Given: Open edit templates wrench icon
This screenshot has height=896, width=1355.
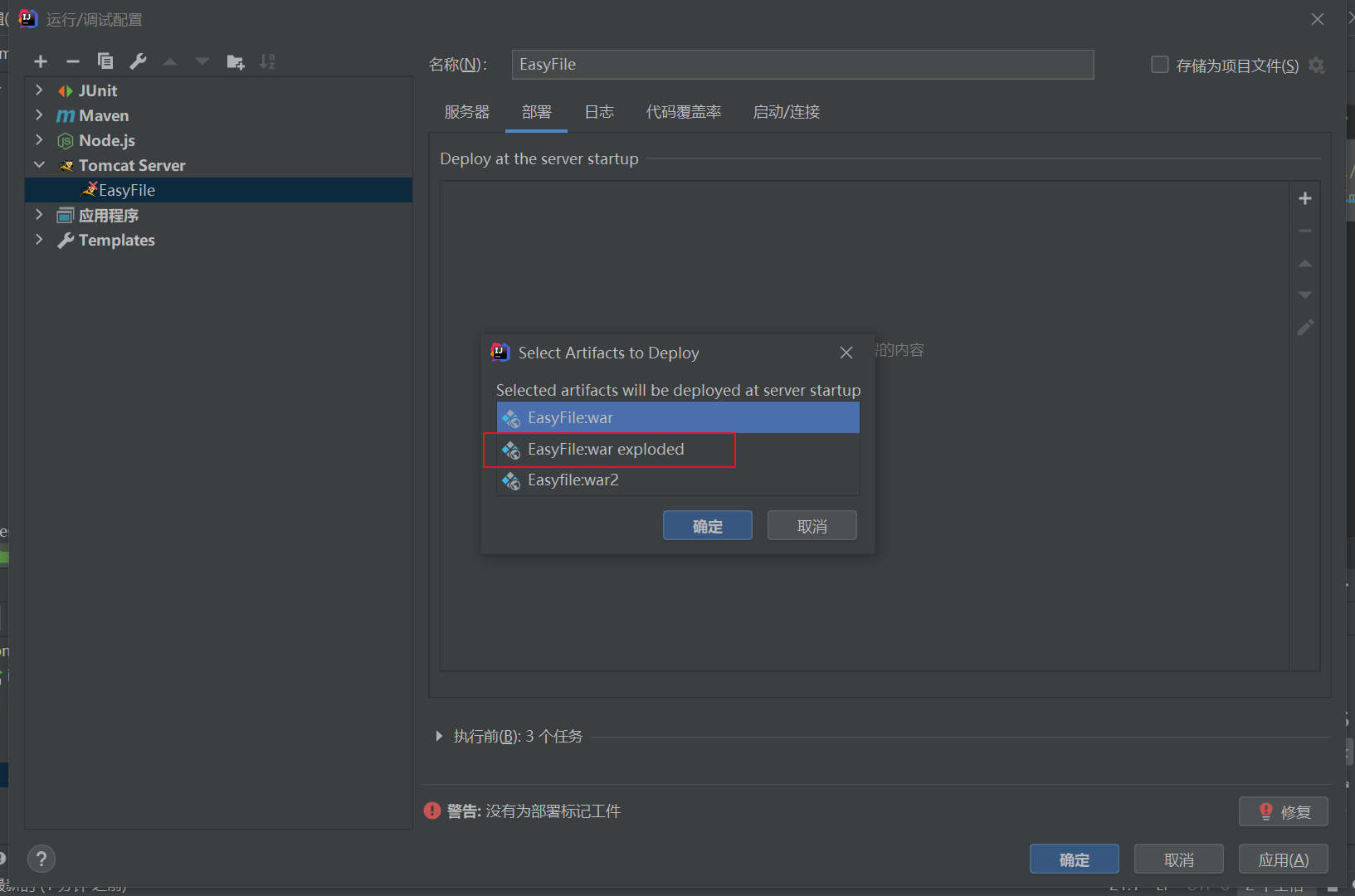Looking at the screenshot, I should tap(138, 61).
